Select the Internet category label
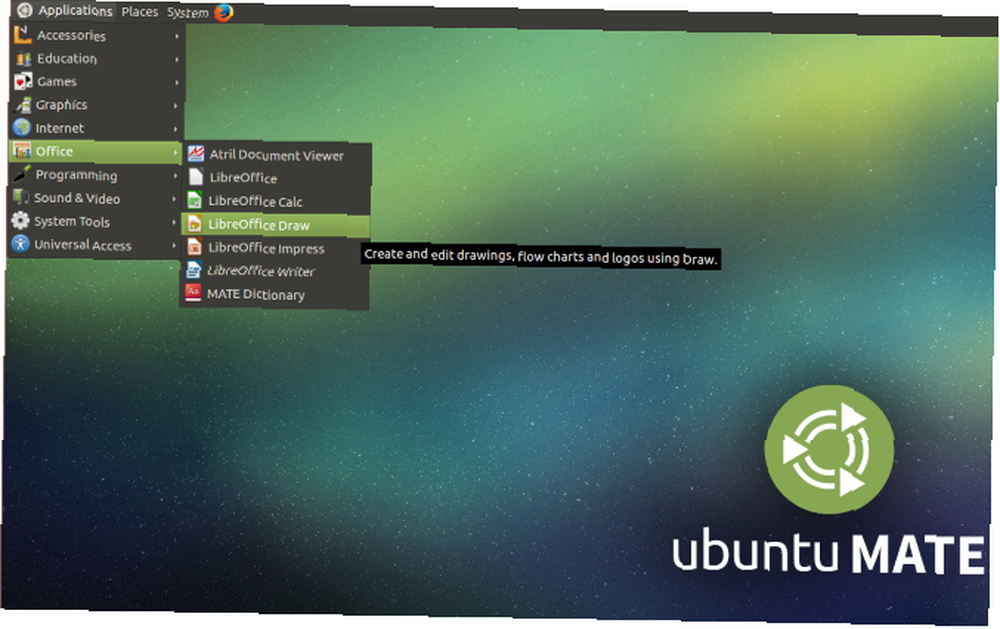Screen dimensions: 1000x629 (x=59, y=128)
